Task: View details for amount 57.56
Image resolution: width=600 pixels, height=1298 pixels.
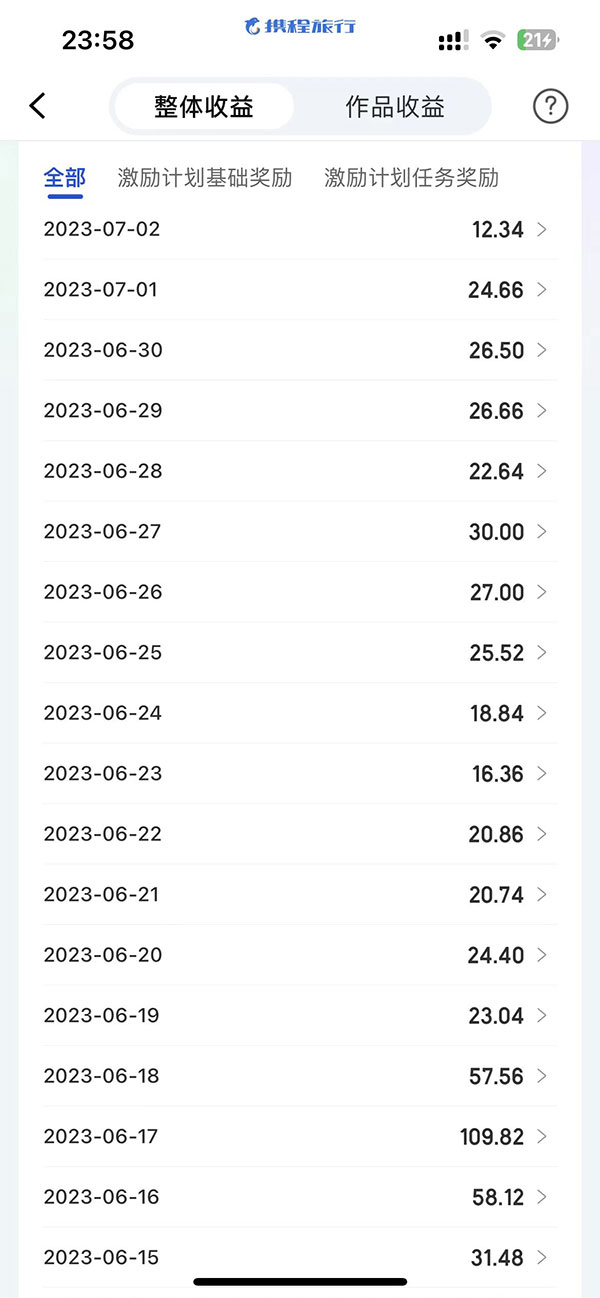Action: pos(496,1076)
